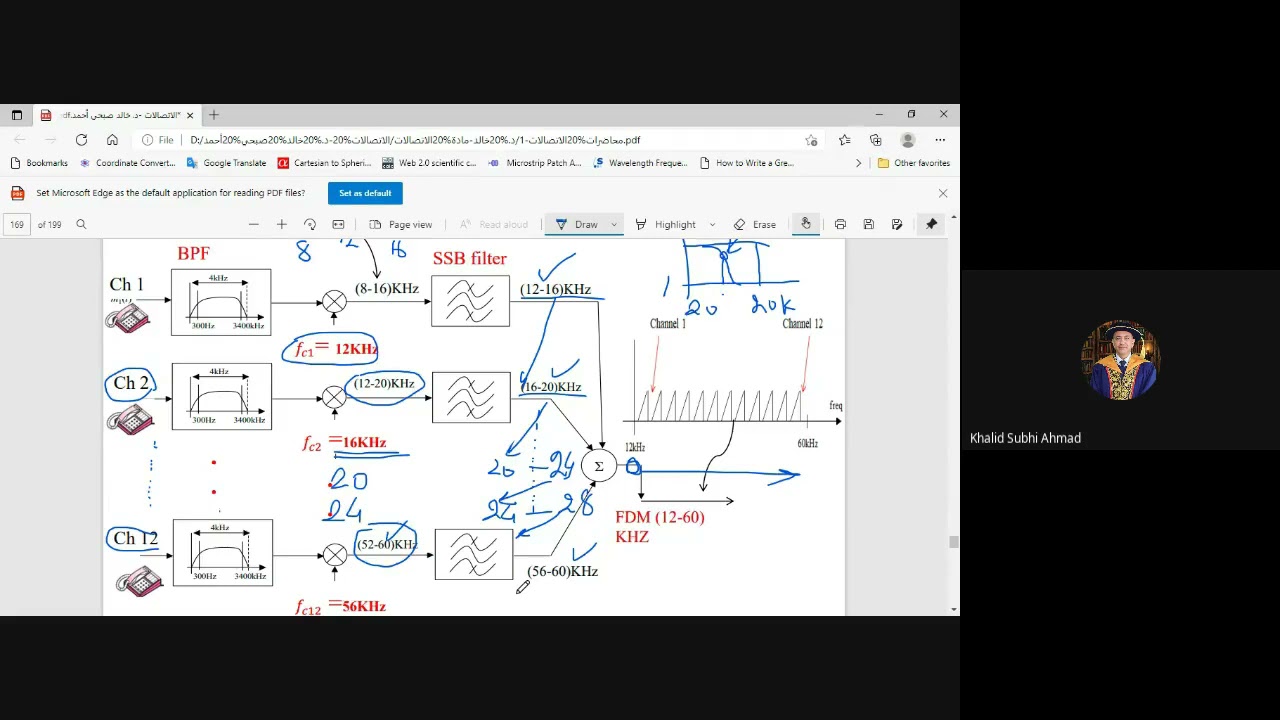Open the user profile avatar
The width and height of the screenshot is (1280, 720).
[x=908, y=140]
